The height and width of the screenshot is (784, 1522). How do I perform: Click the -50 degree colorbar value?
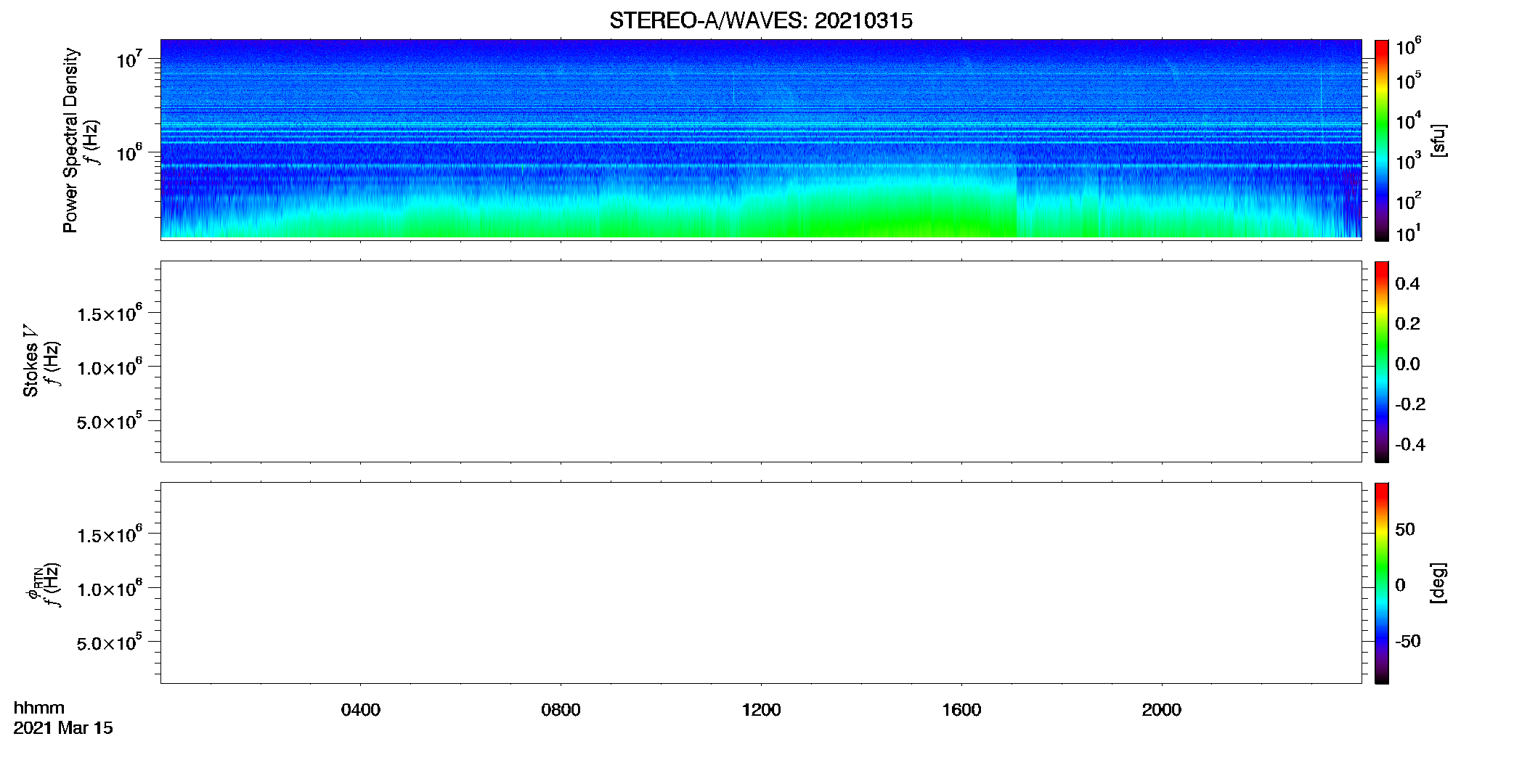[x=1408, y=642]
